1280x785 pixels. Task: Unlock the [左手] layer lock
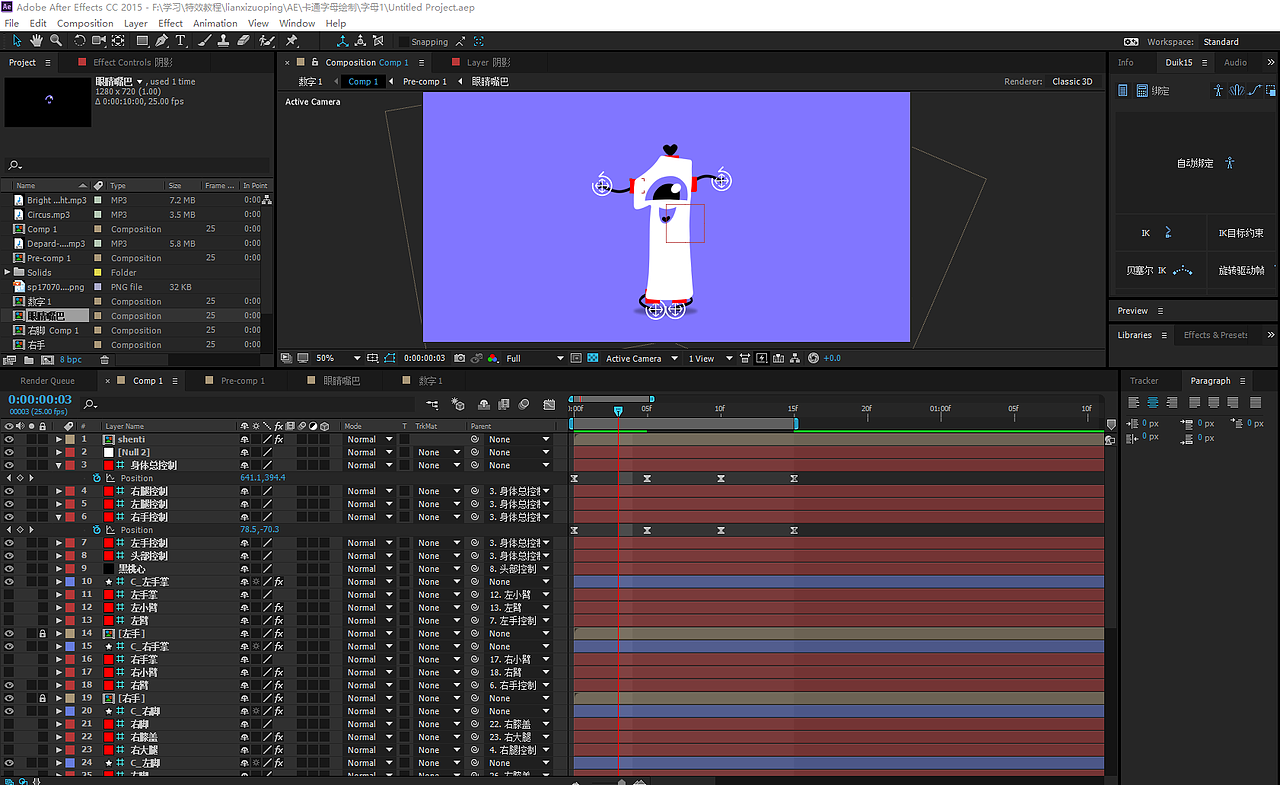pos(42,634)
